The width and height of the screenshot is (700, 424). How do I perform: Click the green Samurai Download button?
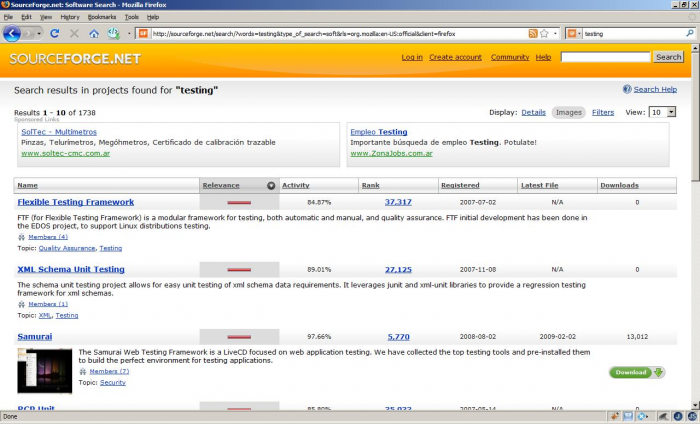tap(637, 372)
